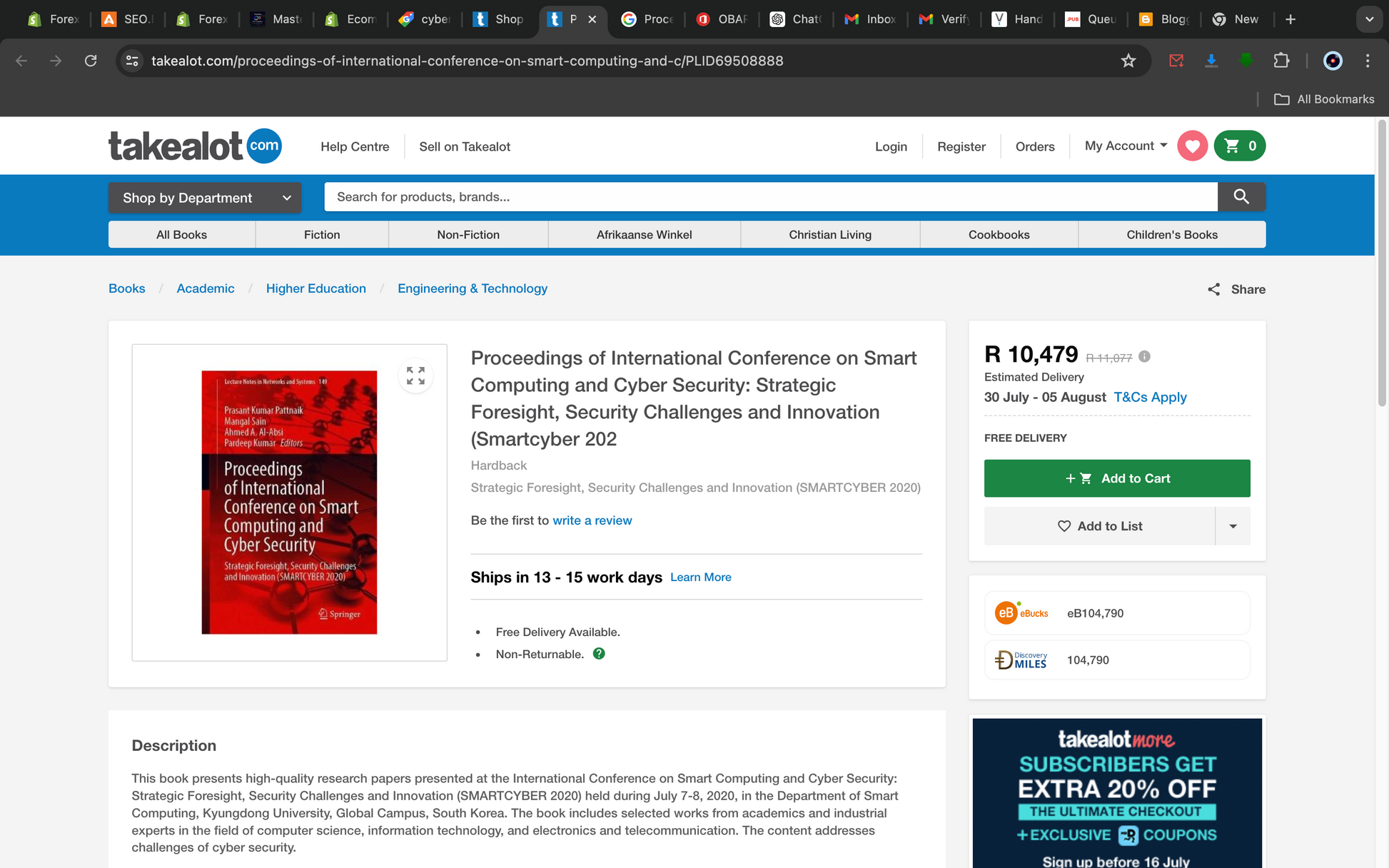Click the eBucks logo
Screen dimensions: 1389x868
click(1021, 612)
